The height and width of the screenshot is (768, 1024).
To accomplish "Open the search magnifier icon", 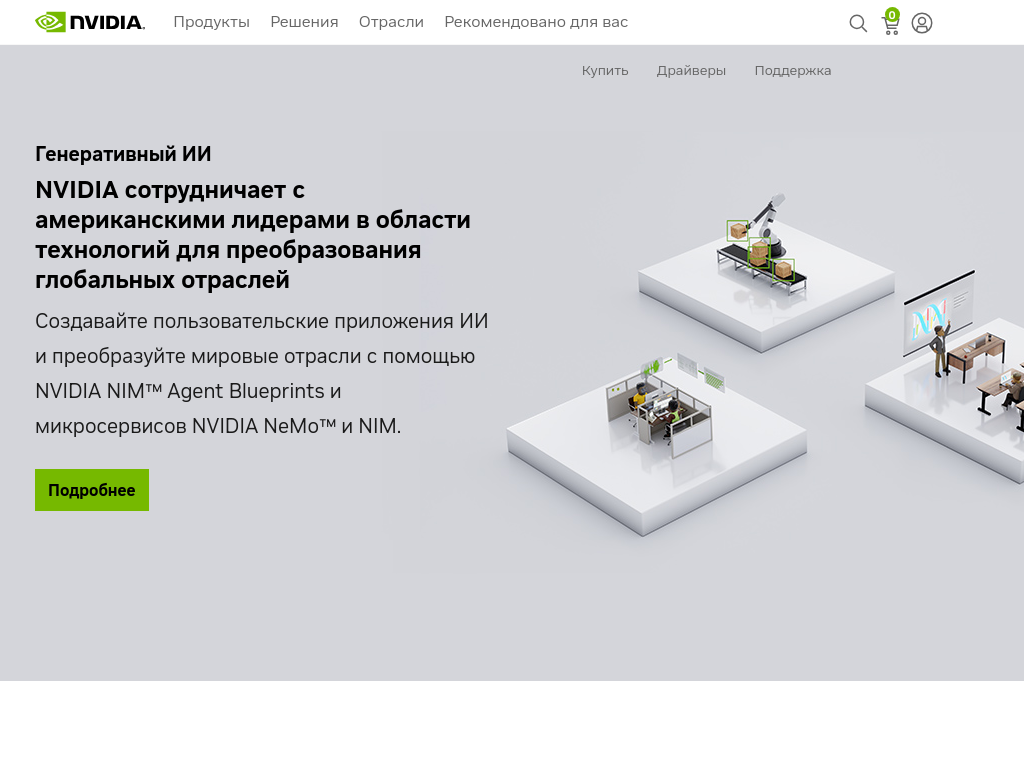I will pyautogui.click(x=858, y=24).
